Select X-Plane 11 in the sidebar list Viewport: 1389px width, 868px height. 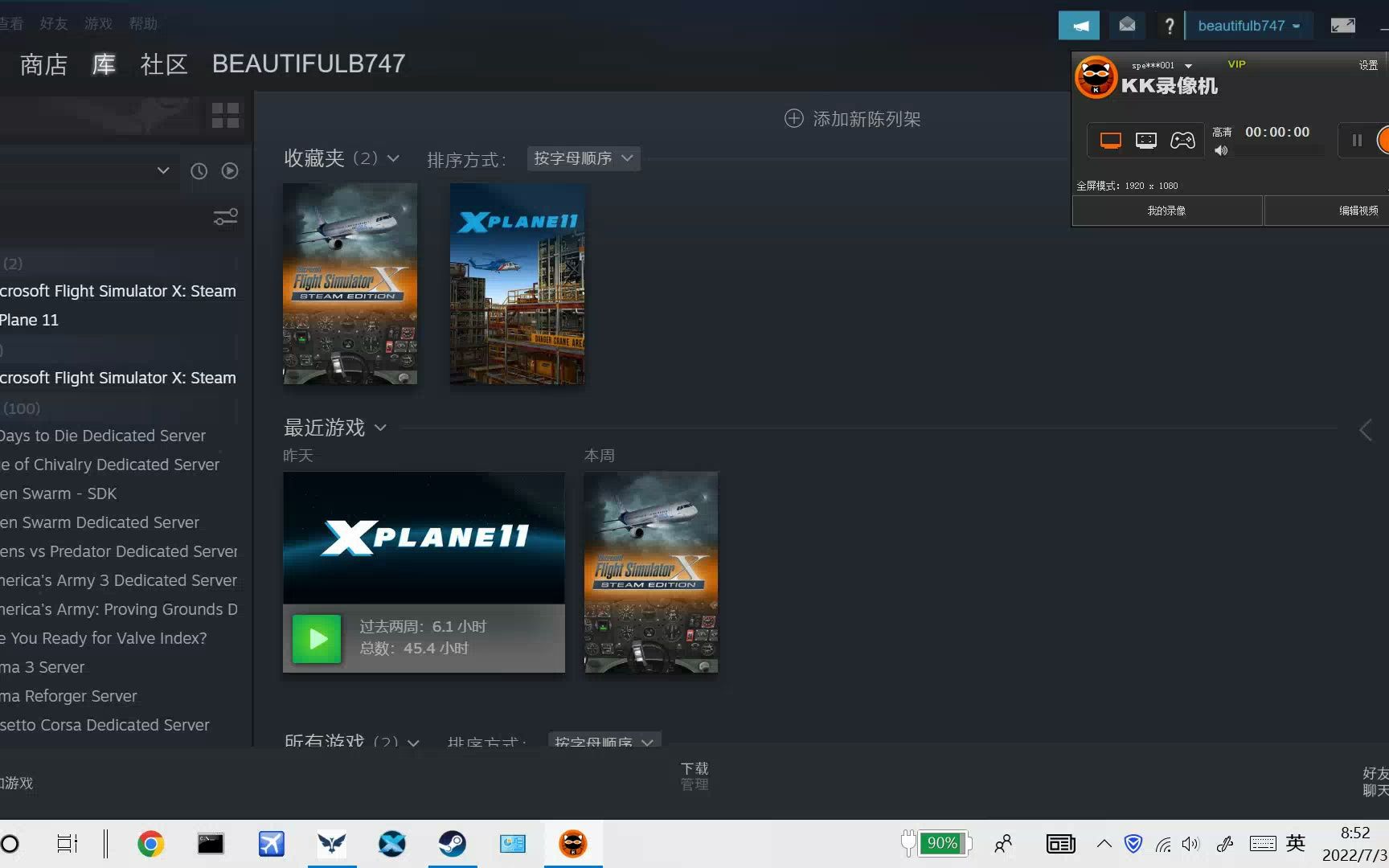[x=29, y=320]
